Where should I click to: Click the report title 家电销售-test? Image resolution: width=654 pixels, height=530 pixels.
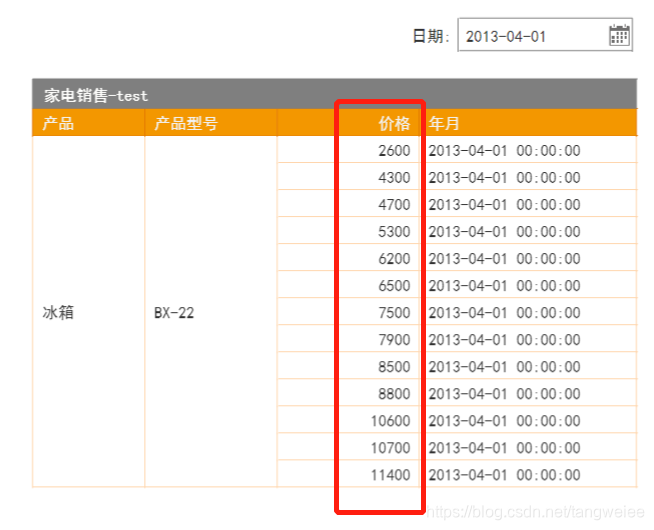pos(96,96)
